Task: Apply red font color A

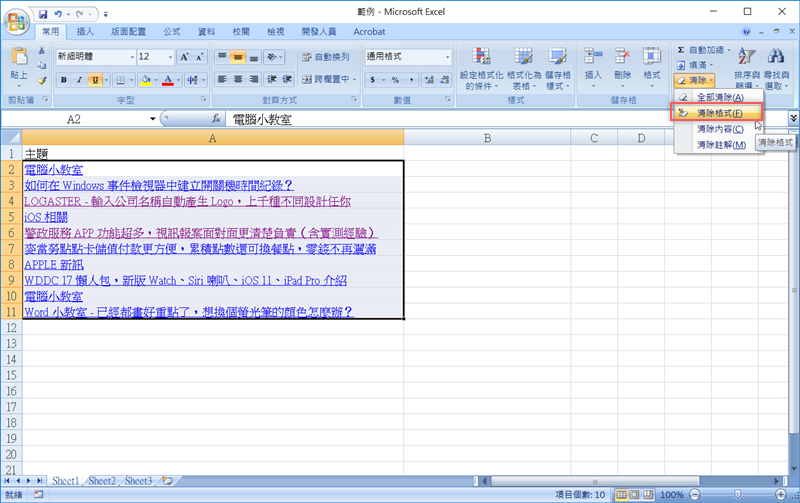Action: pyautogui.click(x=168, y=80)
